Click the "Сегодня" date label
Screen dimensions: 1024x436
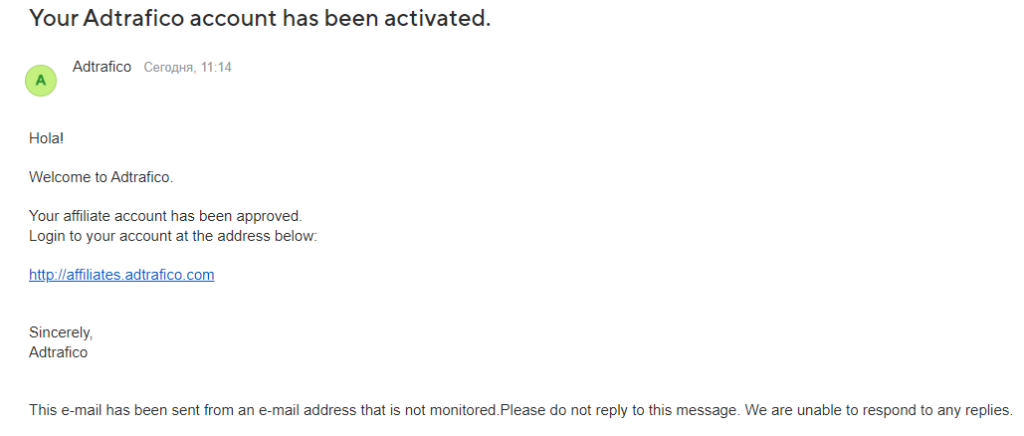coord(167,67)
